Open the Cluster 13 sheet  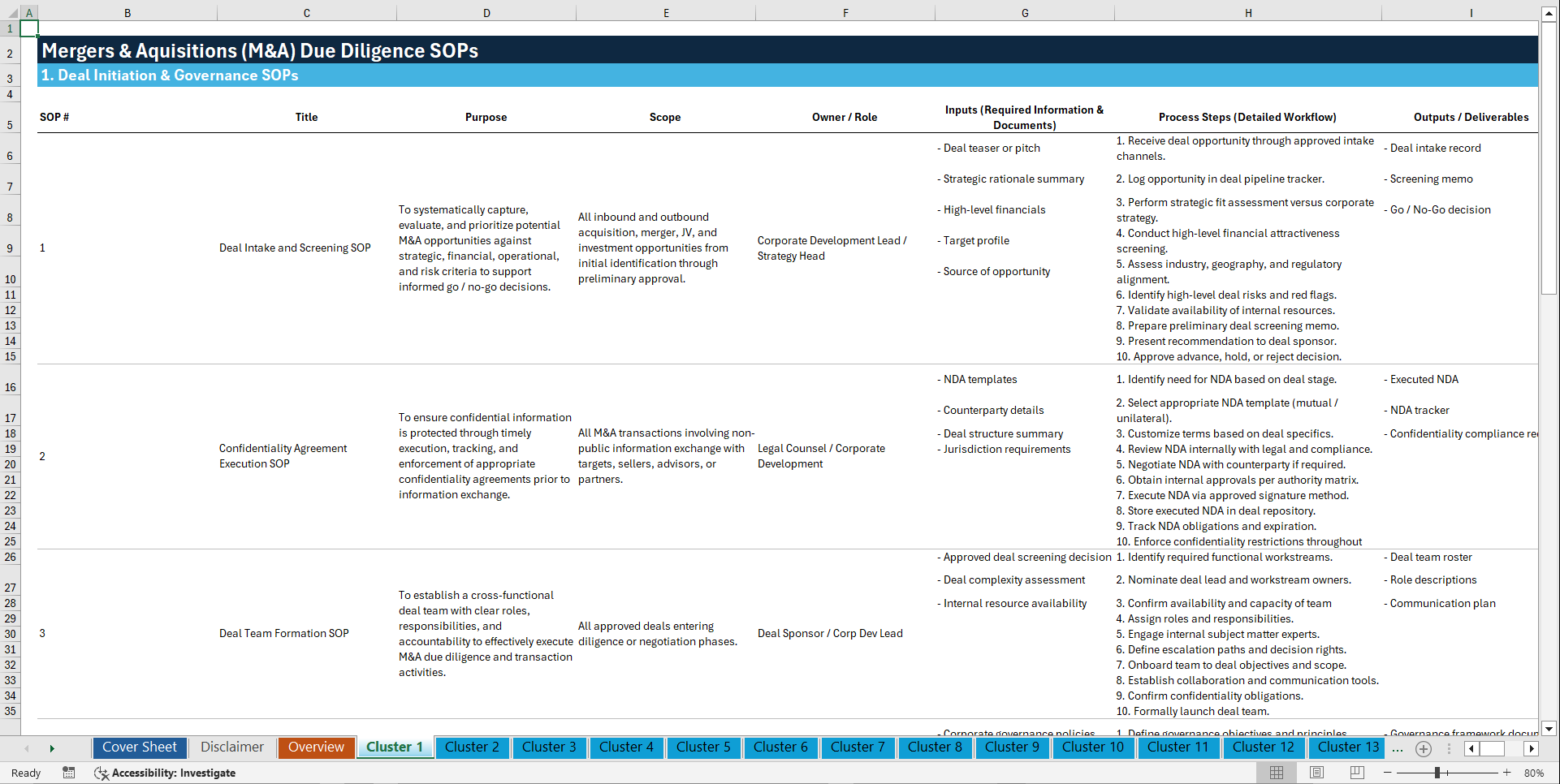coord(1346,747)
